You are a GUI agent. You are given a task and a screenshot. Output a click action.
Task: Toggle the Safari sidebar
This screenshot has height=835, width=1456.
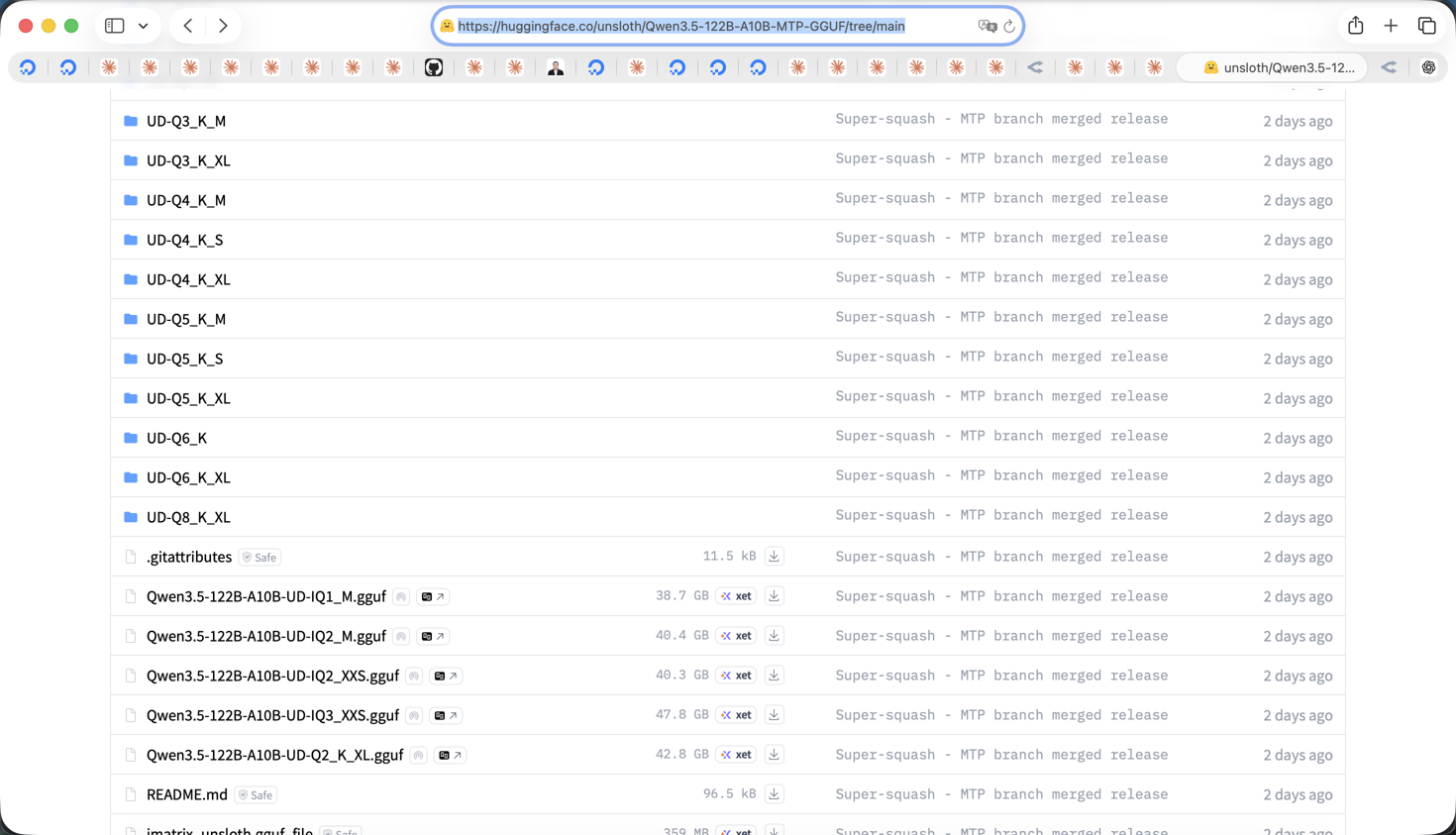pyautogui.click(x=115, y=26)
